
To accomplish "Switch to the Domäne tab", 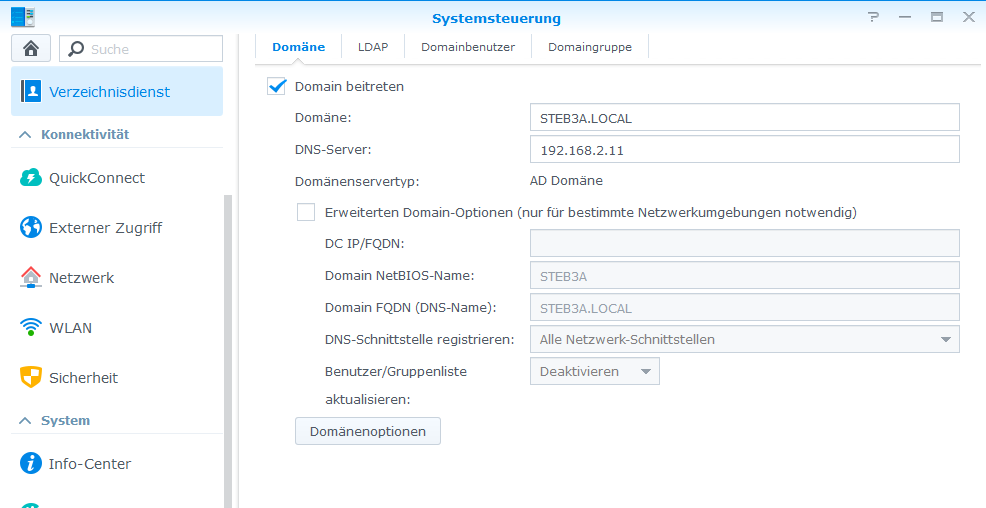I will coord(299,47).
